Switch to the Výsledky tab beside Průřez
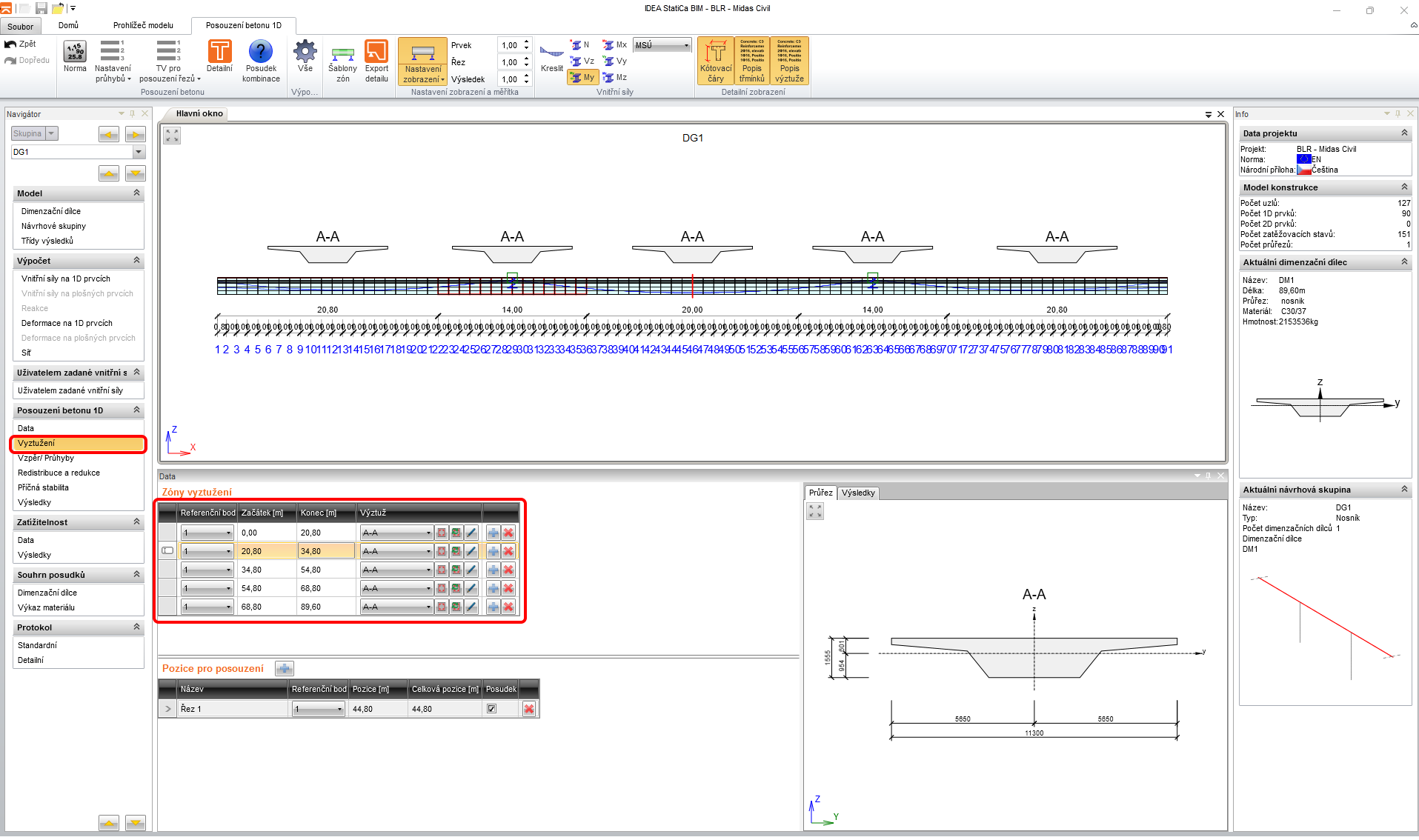This screenshot has height=840, width=1419. [x=858, y=493]
